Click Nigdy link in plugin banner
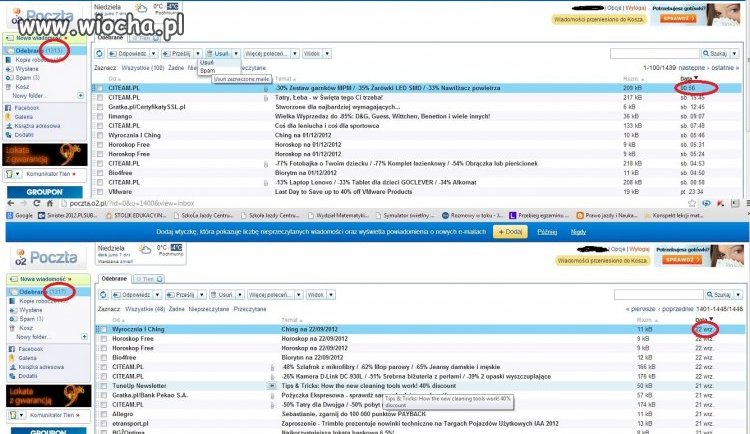The image size is (750, 434). [578, 232]
